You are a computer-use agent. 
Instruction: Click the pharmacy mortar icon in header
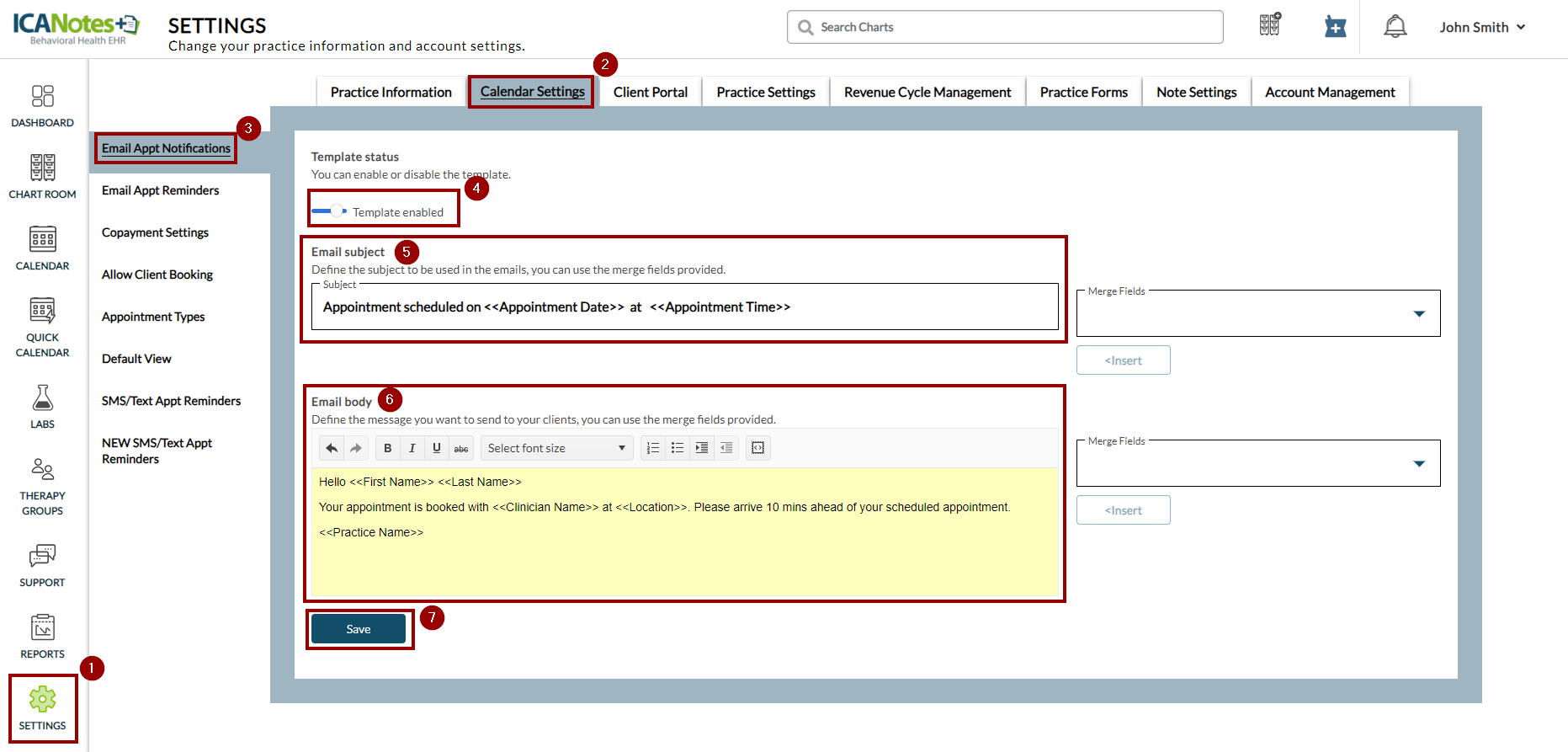pos(1335,27)
